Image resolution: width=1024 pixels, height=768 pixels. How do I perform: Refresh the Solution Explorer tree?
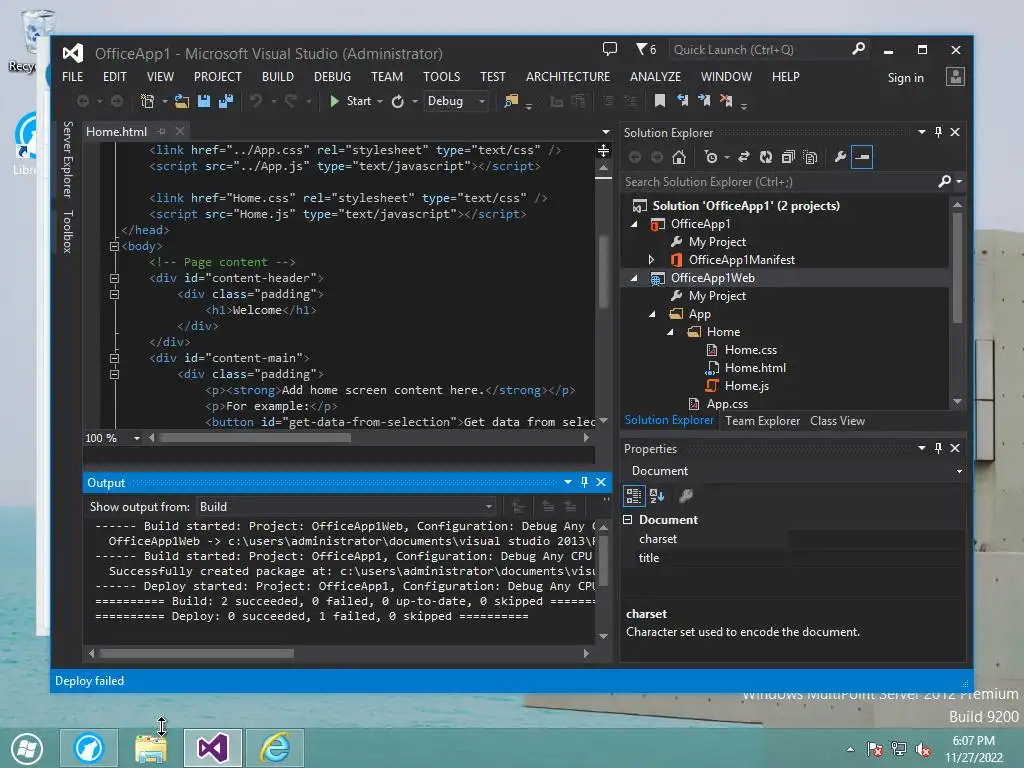tap(765, 157)
